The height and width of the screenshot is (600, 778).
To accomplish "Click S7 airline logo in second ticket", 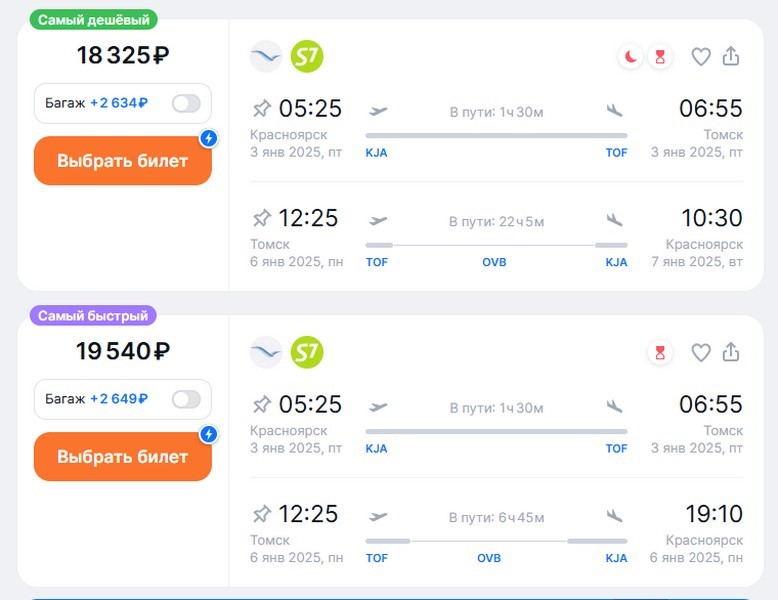I will [307, 351].
